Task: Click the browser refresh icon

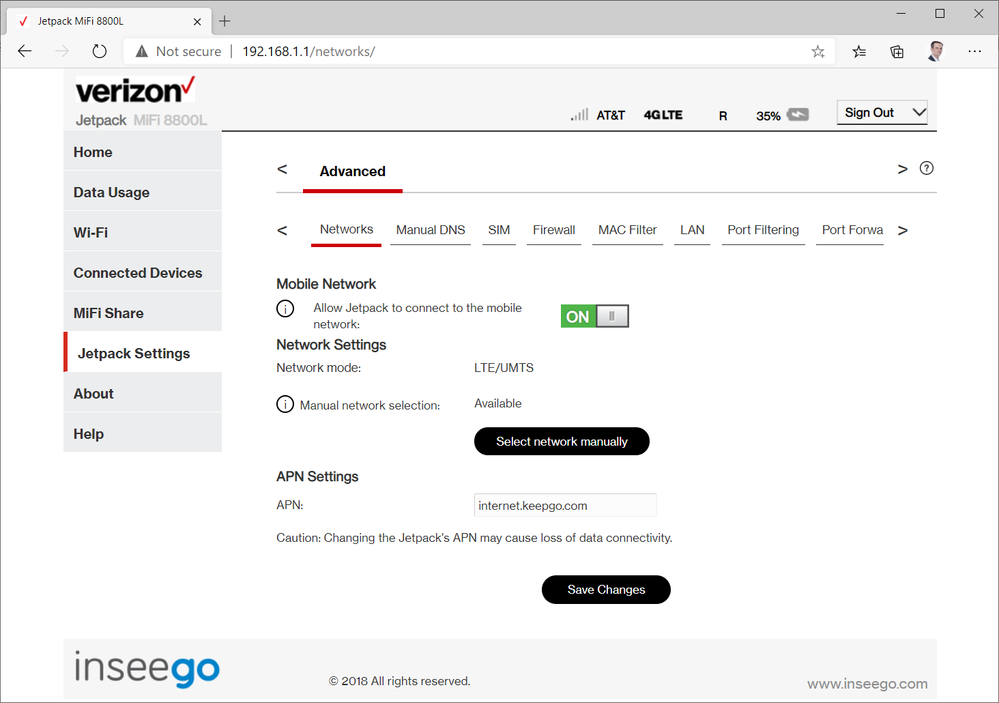Action: 99,51
